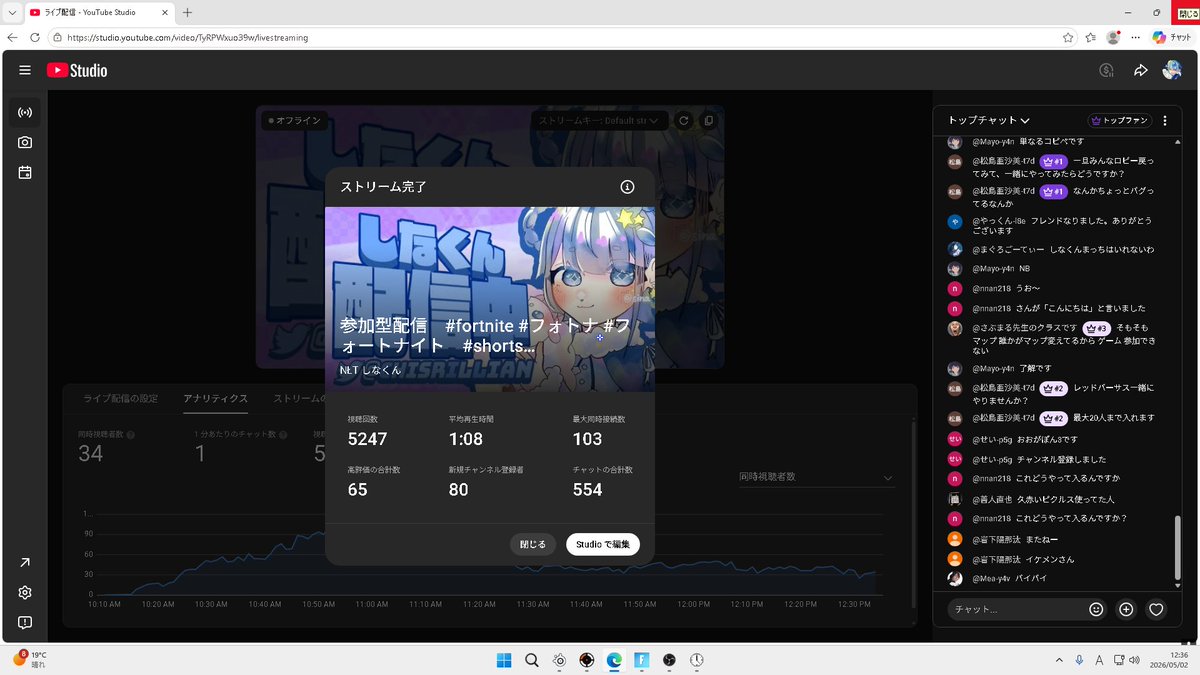Screen dimensions: 1200x675
Task: Click the 新規チャンネル登録者 value 80
Action: pos(458,489)
